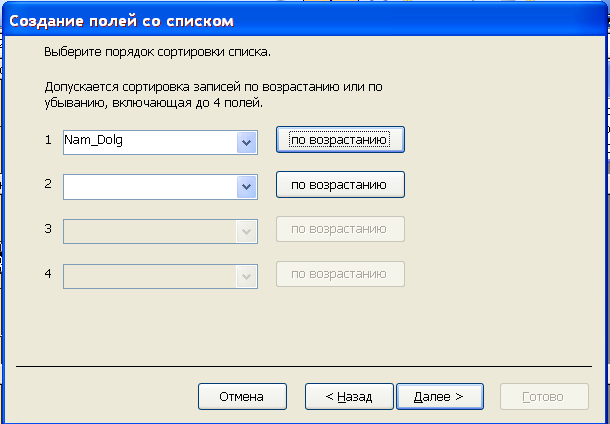Toggle second field's по возрастанию sort button
Viewport: 610px width, 424px height.
coord(340,184)
